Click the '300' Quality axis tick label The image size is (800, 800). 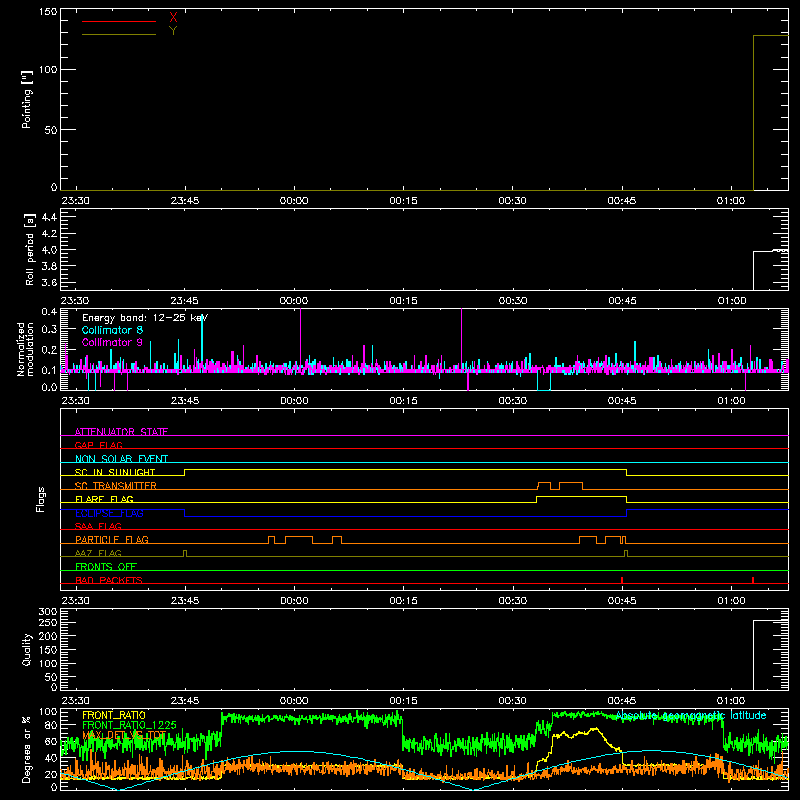click(48, 612)
